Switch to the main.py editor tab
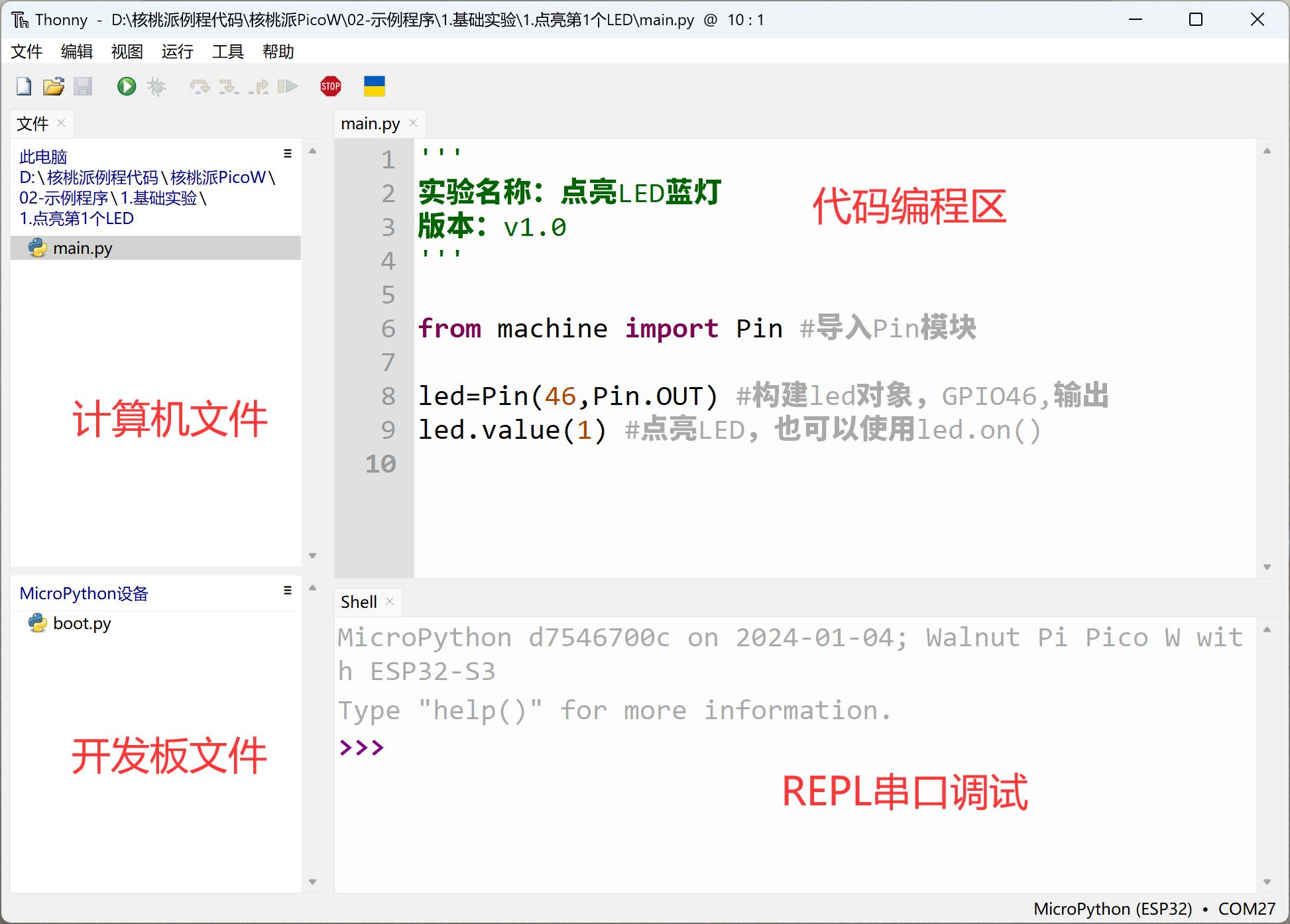 pyautogui.click(x=370, y=123)
